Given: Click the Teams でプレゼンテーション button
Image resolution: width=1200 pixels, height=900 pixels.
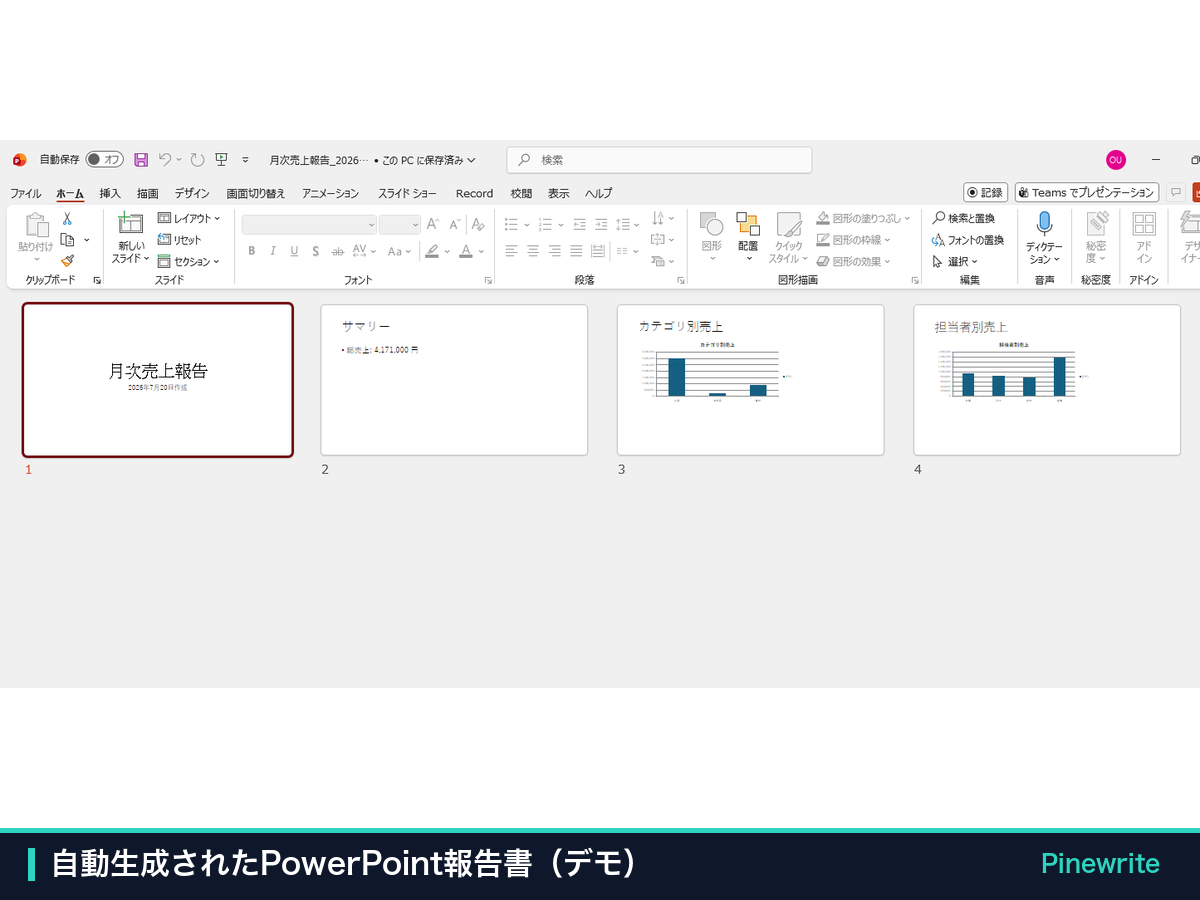Looking at the screenshot, I should pos(1087,192).
